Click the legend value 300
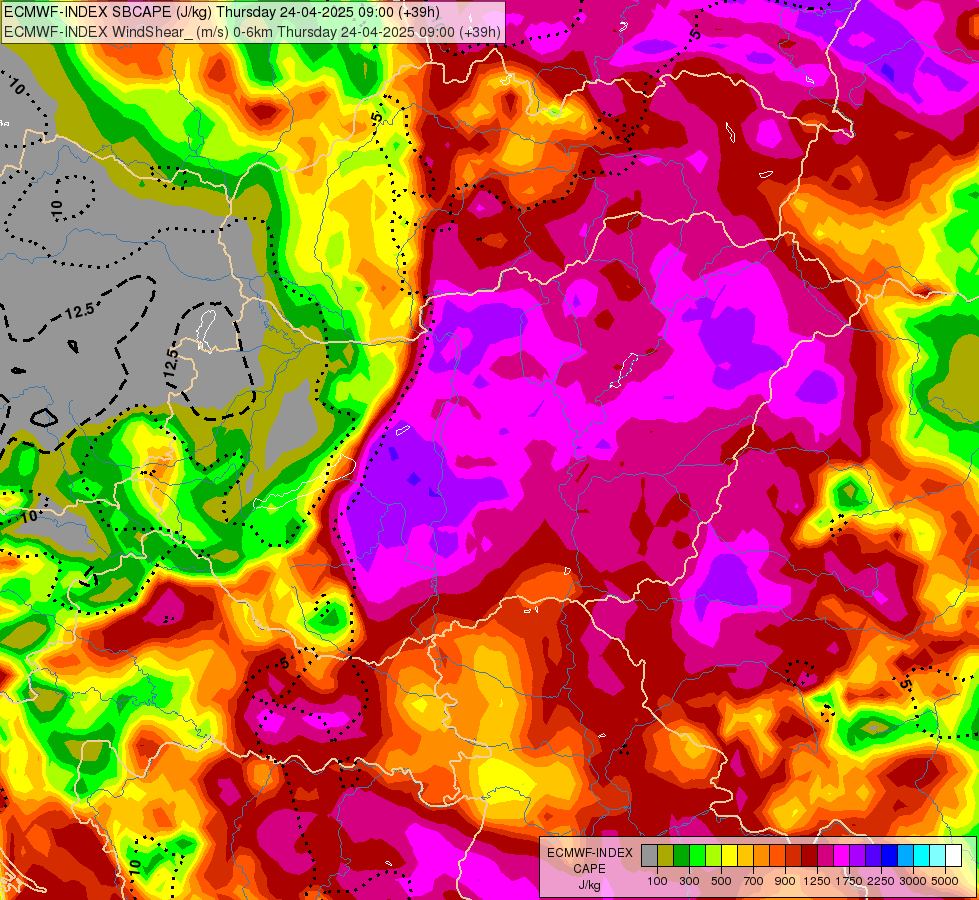 [689, 881]
